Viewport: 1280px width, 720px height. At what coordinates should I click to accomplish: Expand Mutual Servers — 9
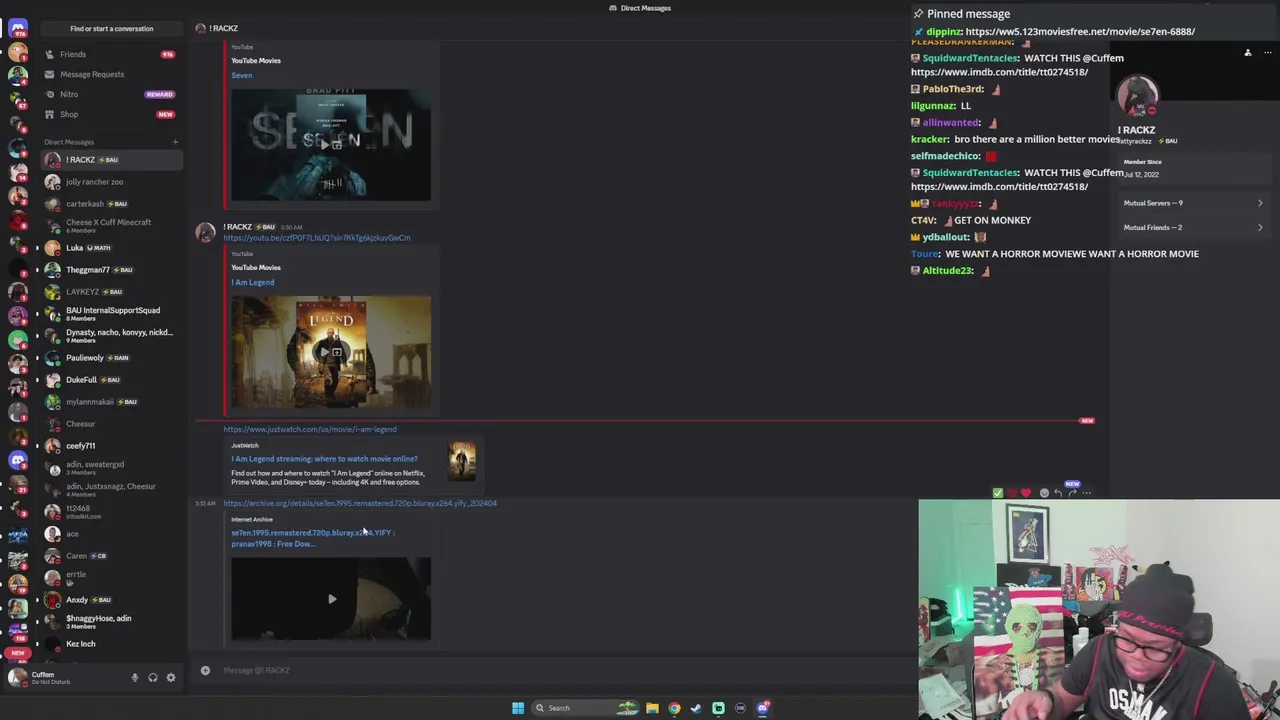(x=1193, y=203)
